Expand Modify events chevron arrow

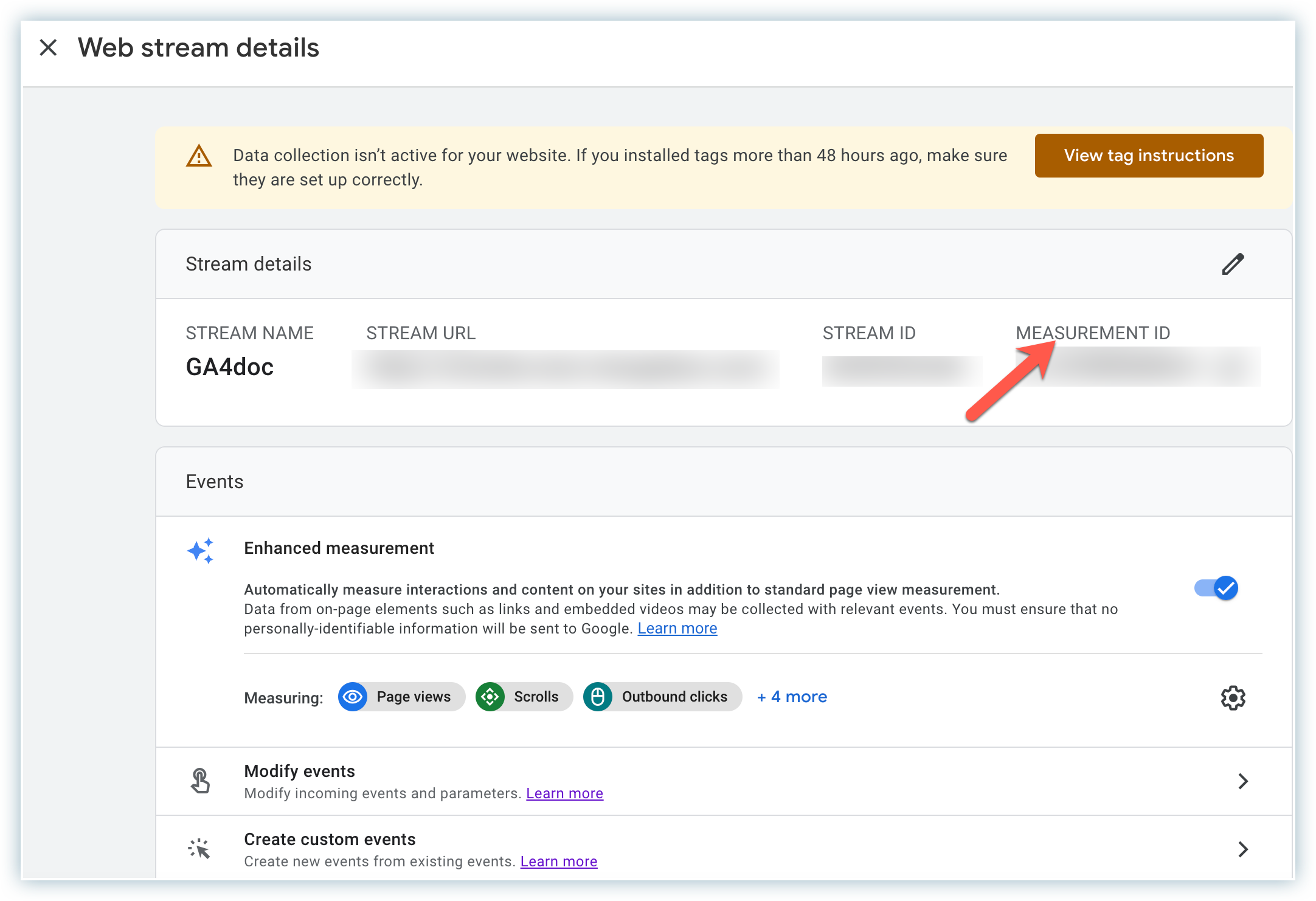tap(1242, 781)
